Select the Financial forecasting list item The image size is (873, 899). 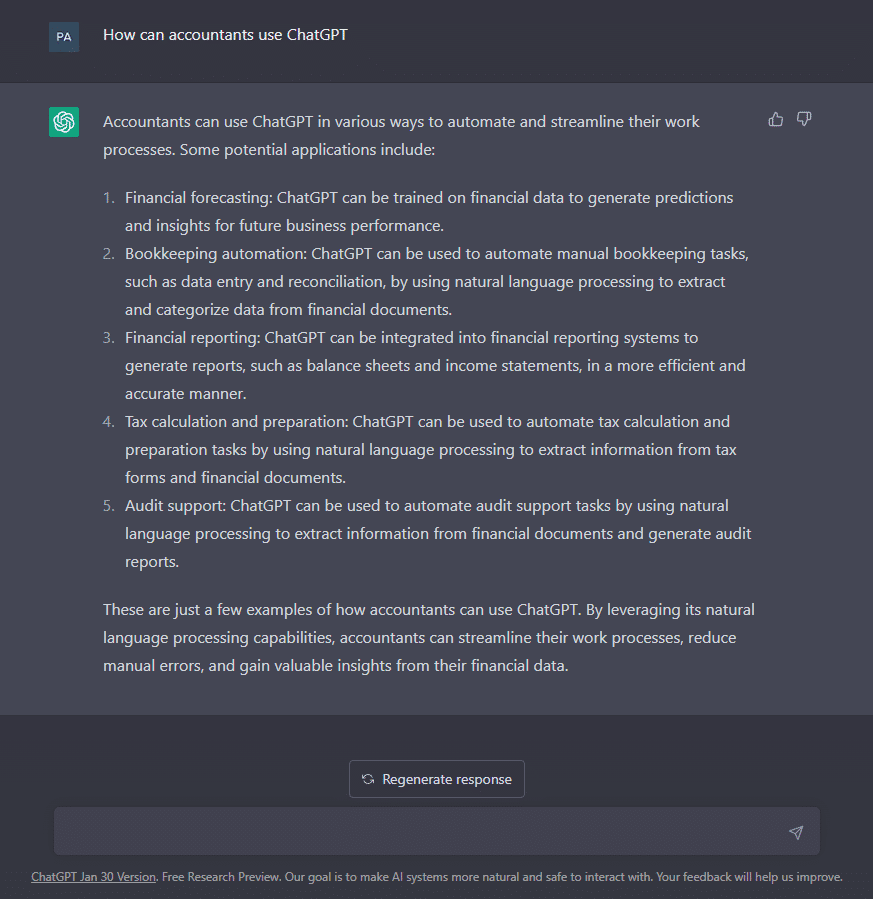coord(429,212)
